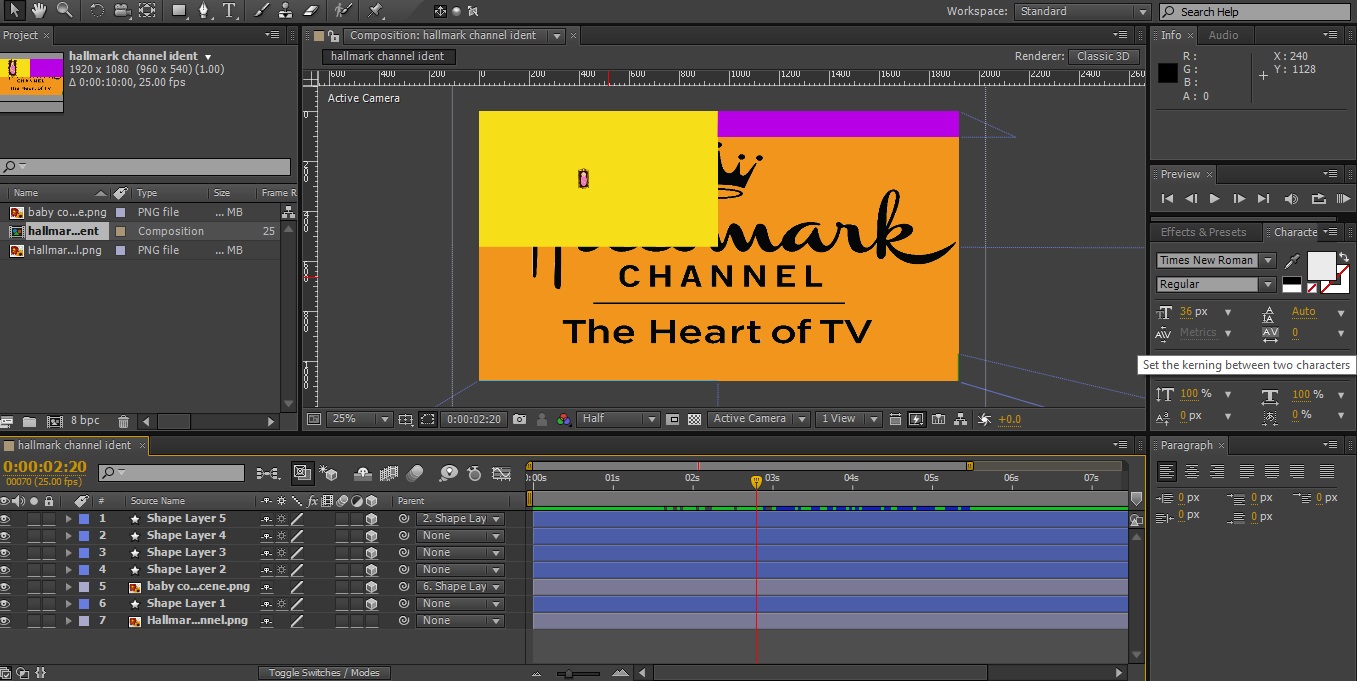
Task: Select the Hand tool
Action: click(39, 10)
